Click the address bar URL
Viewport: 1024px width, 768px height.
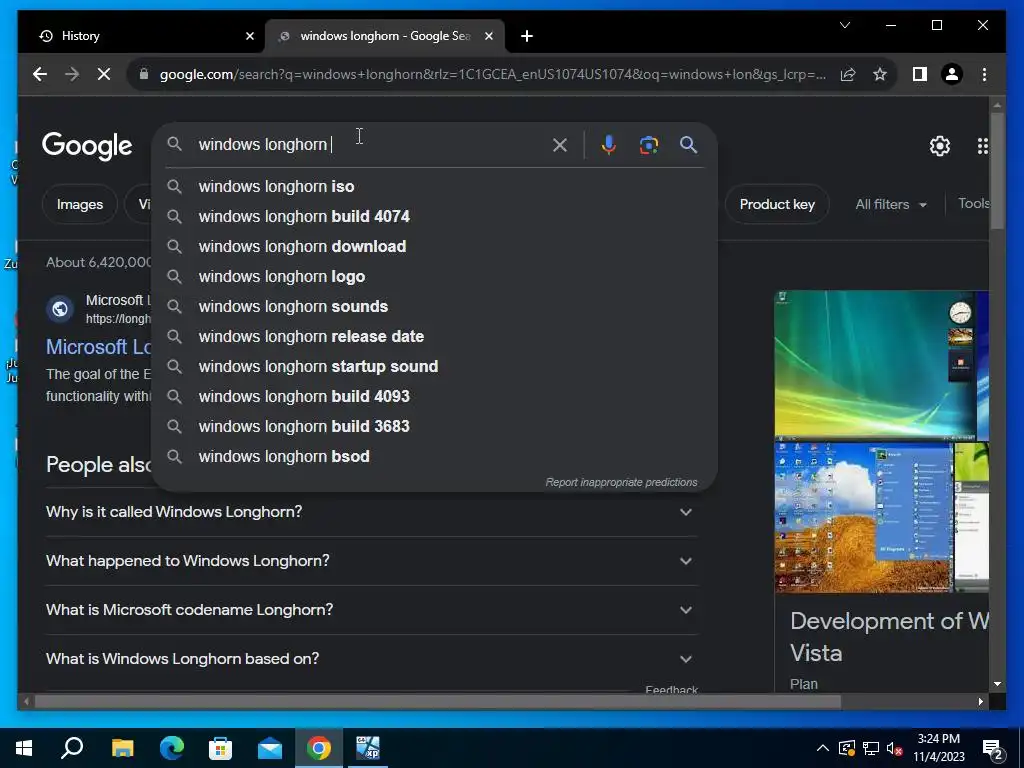(x=492, y=74)
